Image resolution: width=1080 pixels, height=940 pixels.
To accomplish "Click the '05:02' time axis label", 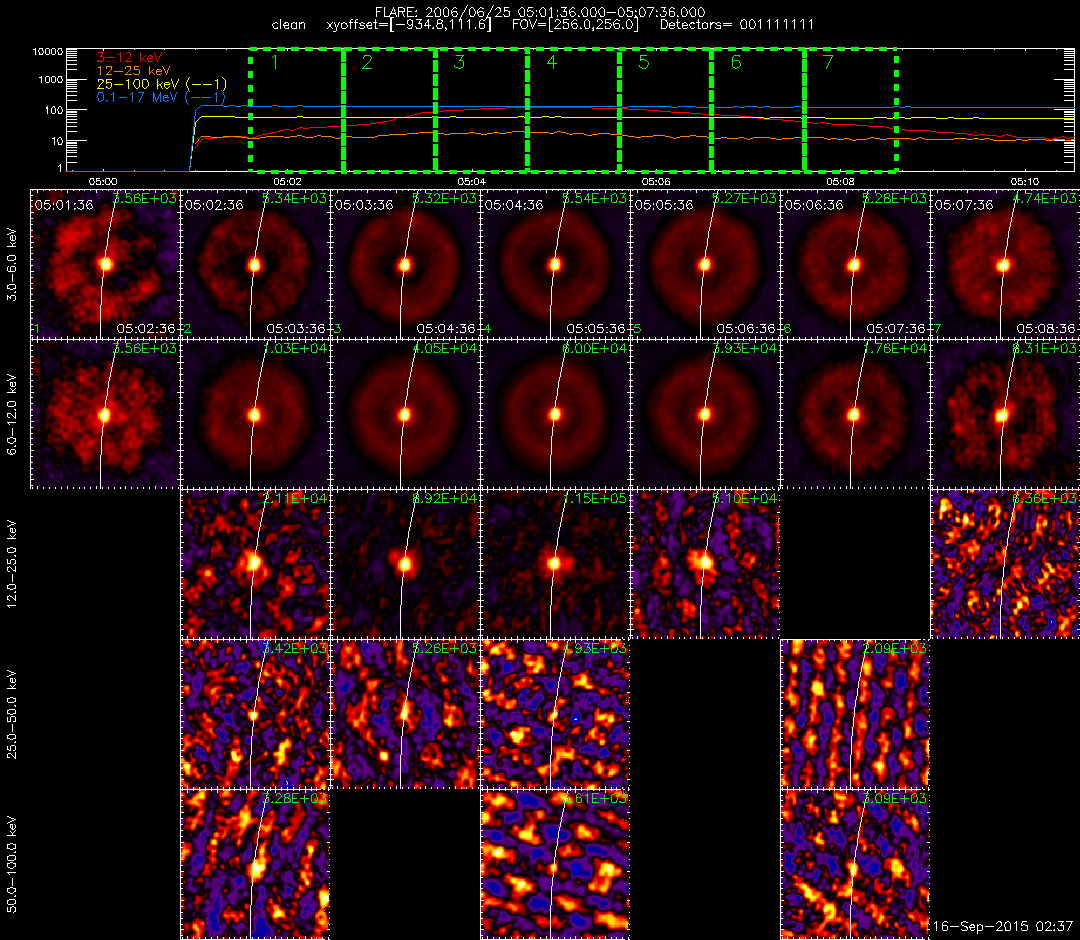I will (287, 182).
